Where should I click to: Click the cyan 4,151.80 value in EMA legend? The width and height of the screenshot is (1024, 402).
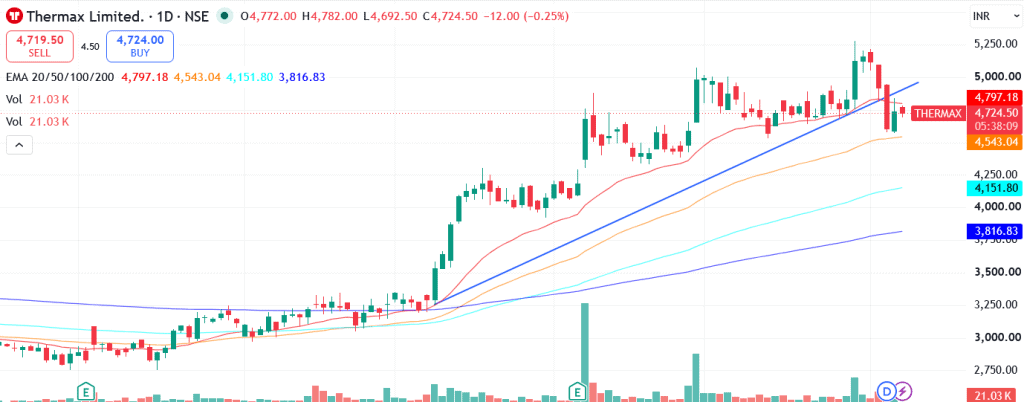pyautogui.click(x=249, y=77)
